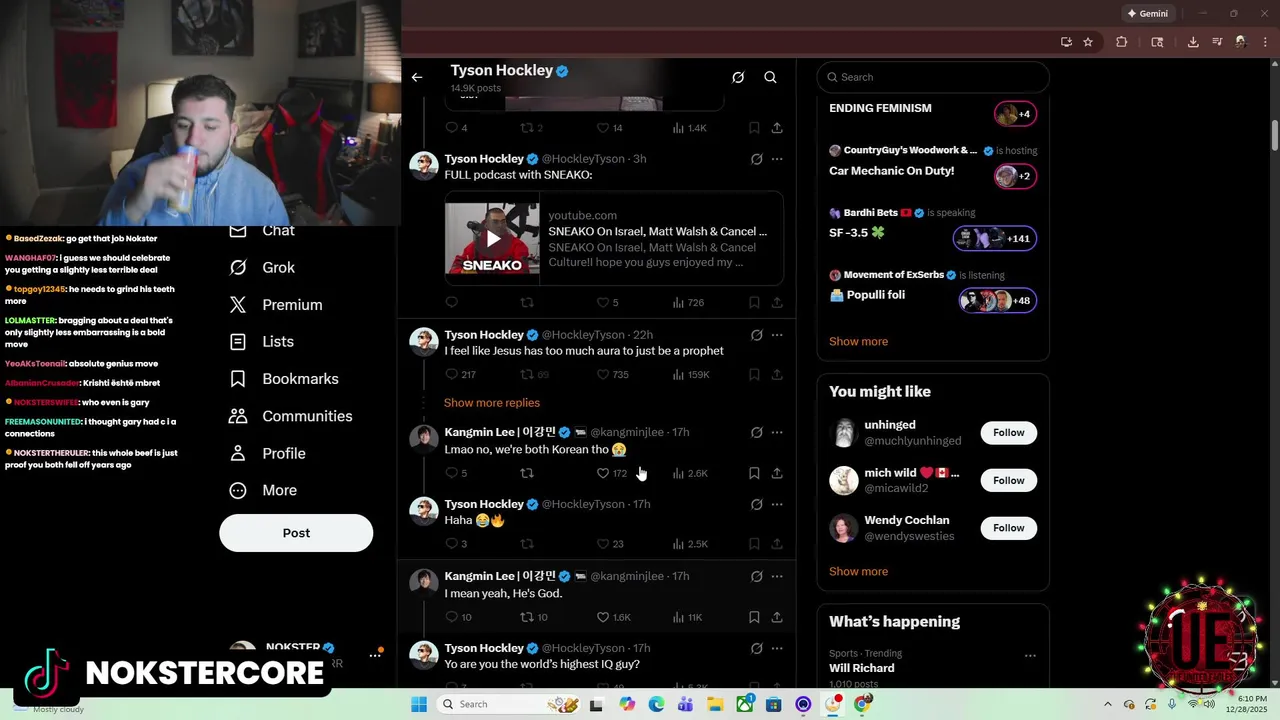The width and height of the screenshot is (1280, 720).
Task: View analytics of the Jesus aura post
Action: click(691, 374)
